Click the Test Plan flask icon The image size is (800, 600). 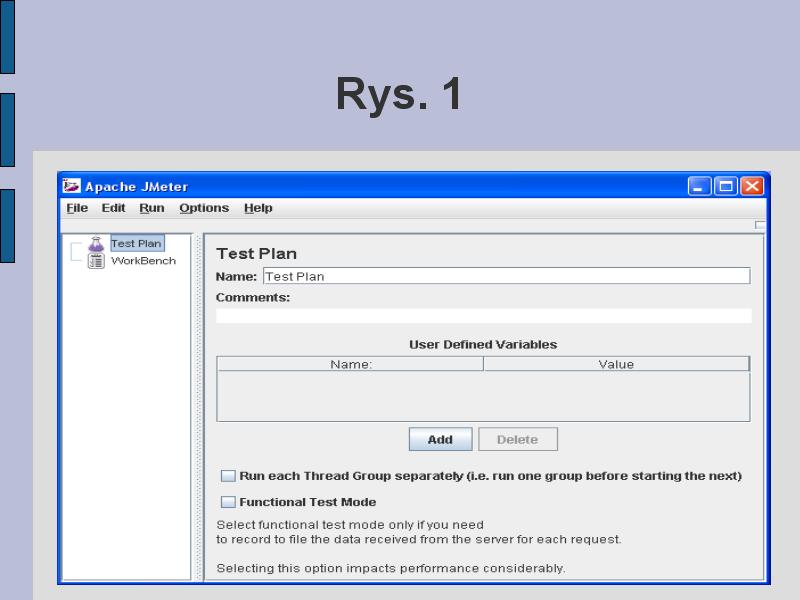tap(96, 244)
